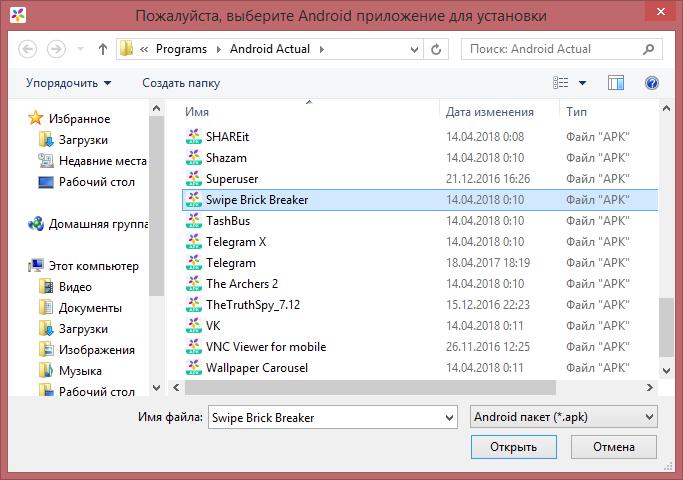Click the back navigation arrow
This screenshot has width=683, height=480.
27,49
